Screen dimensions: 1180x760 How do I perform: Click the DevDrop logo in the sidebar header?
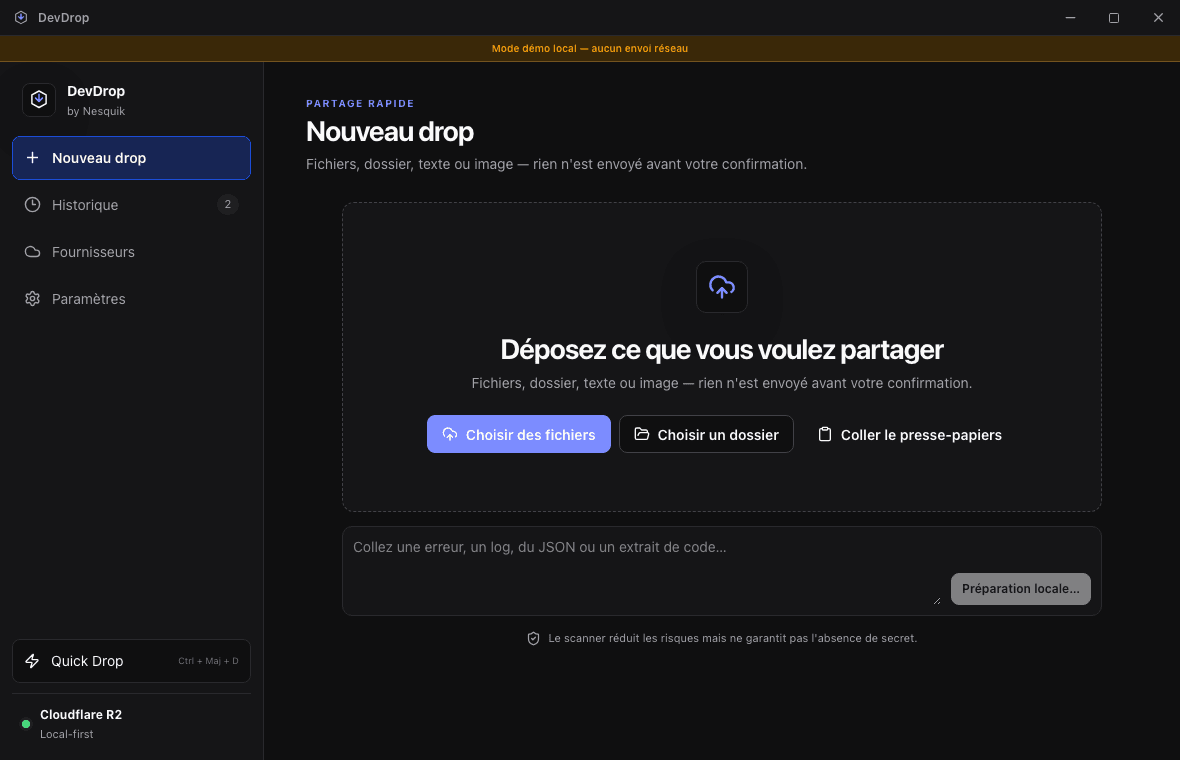(38, 100)
